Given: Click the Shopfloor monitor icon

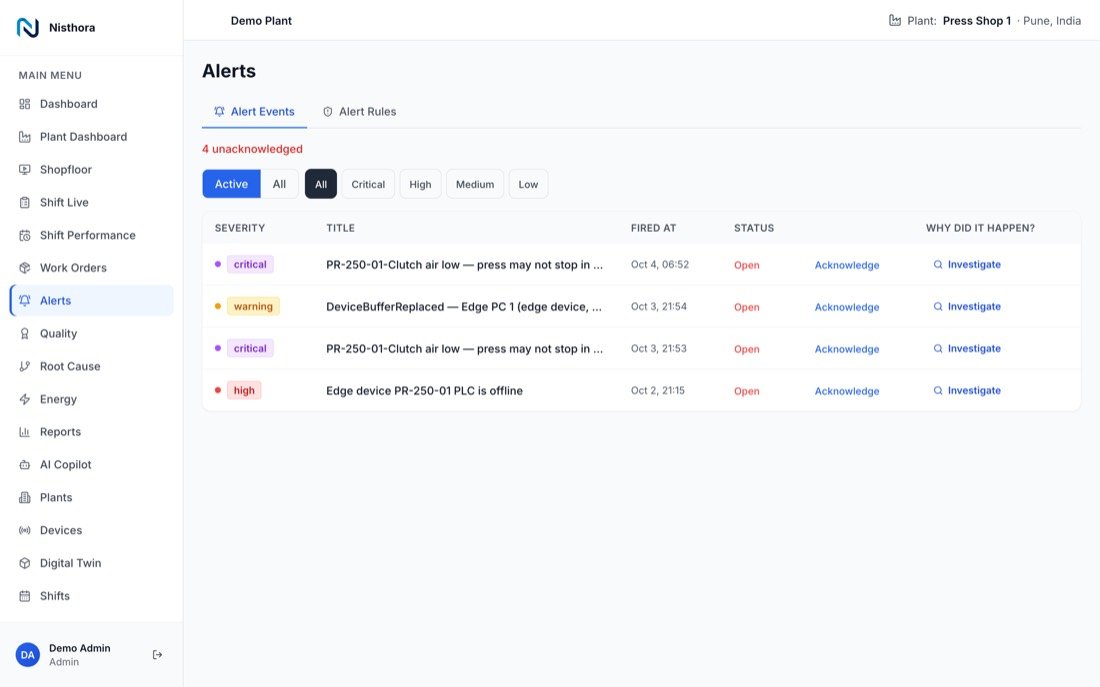Looking at the screenshot, I should click(x=25, y=170).
